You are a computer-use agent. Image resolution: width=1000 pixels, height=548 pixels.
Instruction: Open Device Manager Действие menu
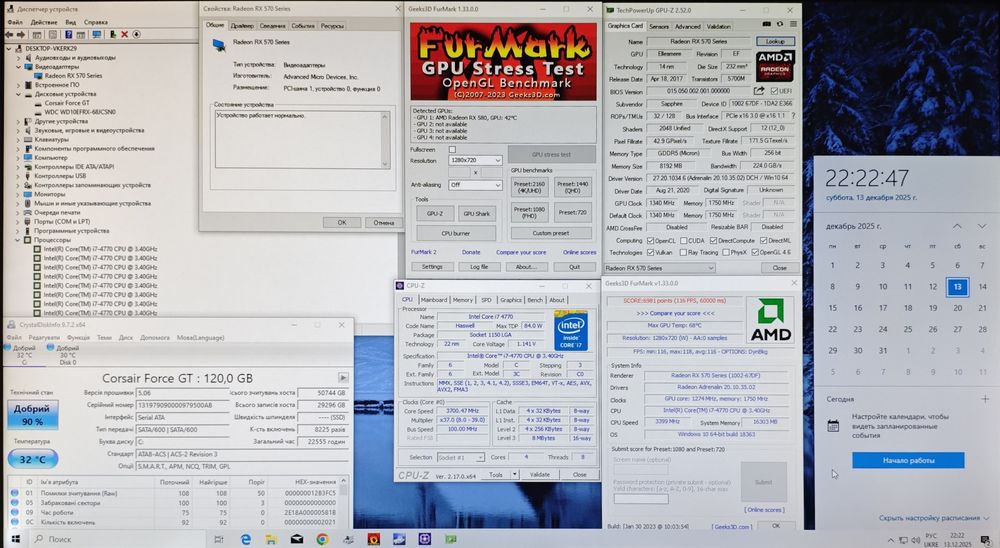click(44, 22)
